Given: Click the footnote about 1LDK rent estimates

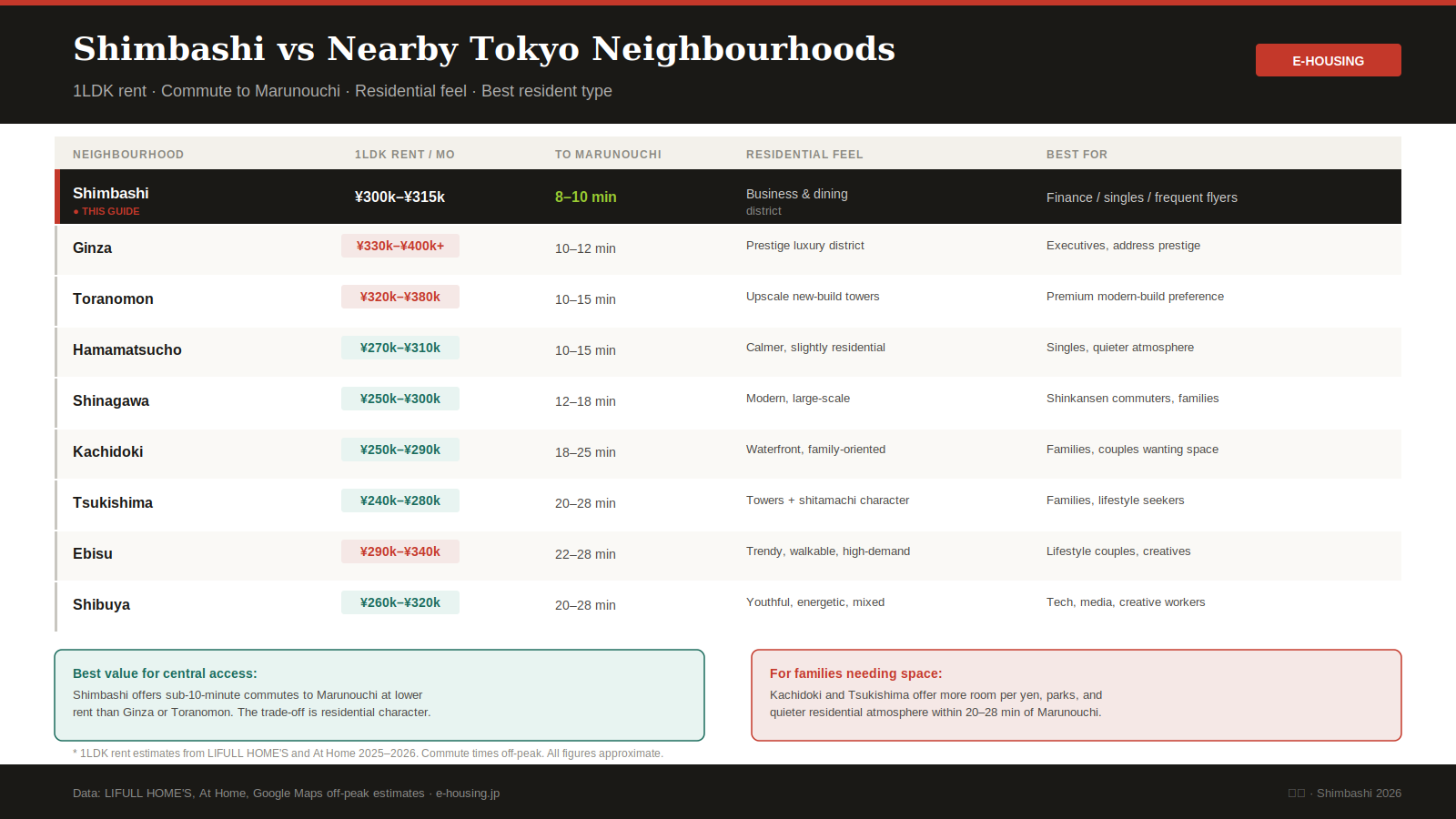Looking at the screenshot, I should pyautogui.click(x=368, y=753).
